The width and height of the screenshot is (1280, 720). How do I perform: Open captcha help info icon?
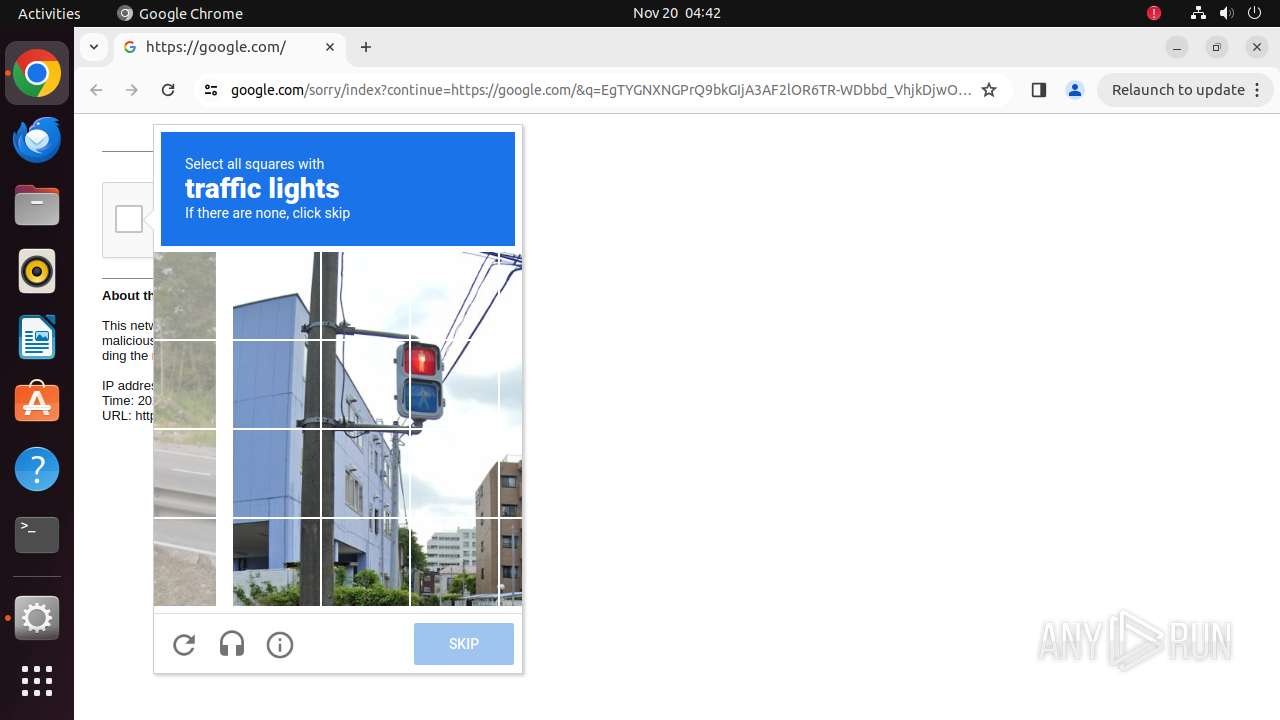pos(280,645)
